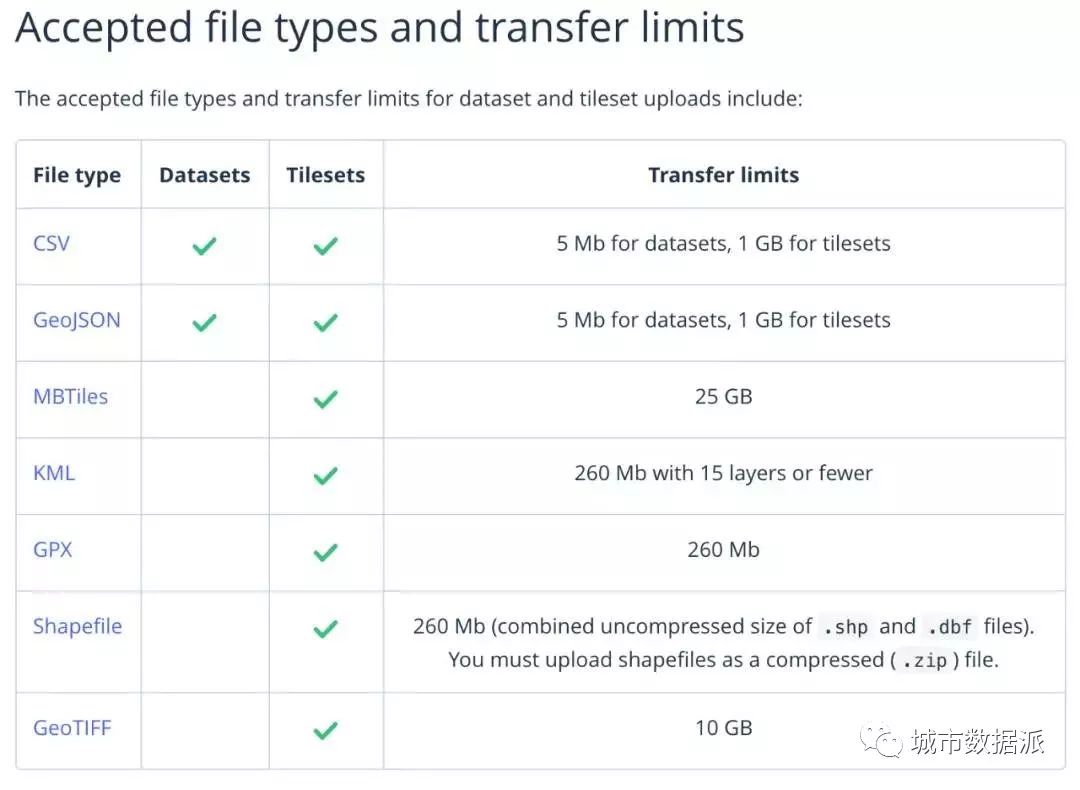
Task: Click the GeoTIFF tilesets checkmark
Action: coord(325,731)
